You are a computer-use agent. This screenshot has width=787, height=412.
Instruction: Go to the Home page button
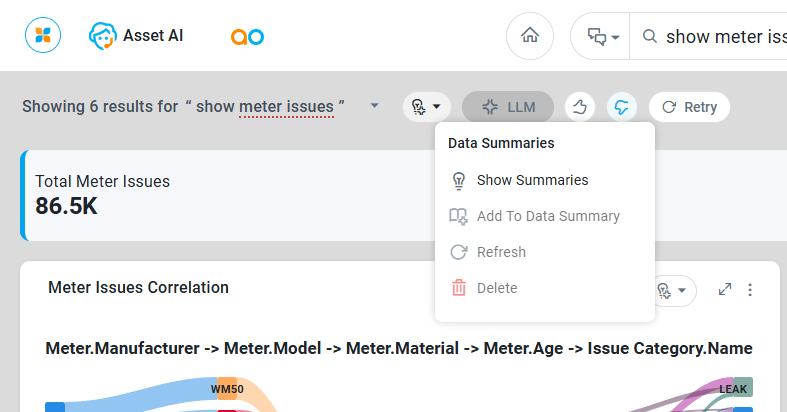tap(530, 36)
